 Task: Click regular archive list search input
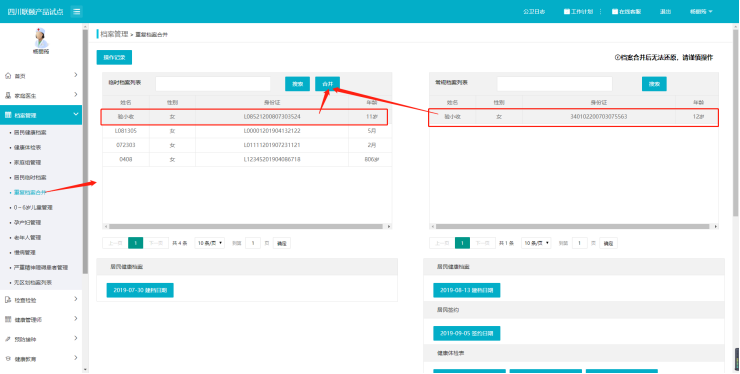555,84
